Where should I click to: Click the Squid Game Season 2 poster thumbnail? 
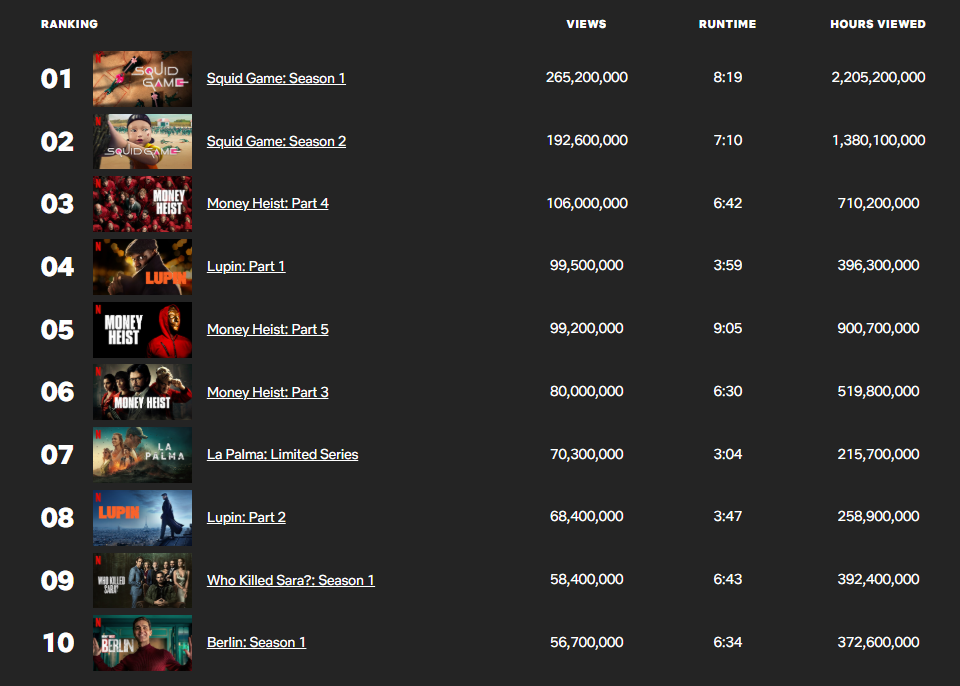(142, 141)
